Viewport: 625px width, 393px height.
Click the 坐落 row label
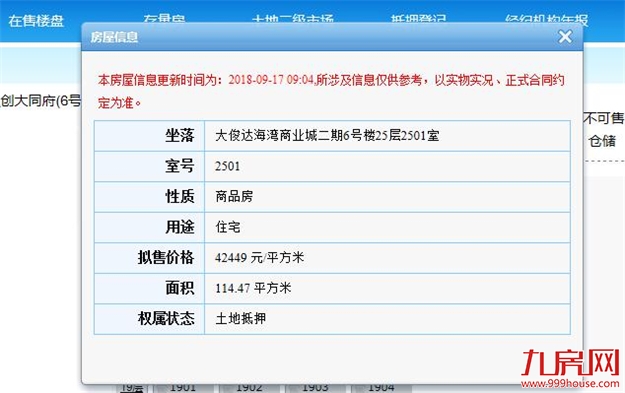tap(149, 136)
